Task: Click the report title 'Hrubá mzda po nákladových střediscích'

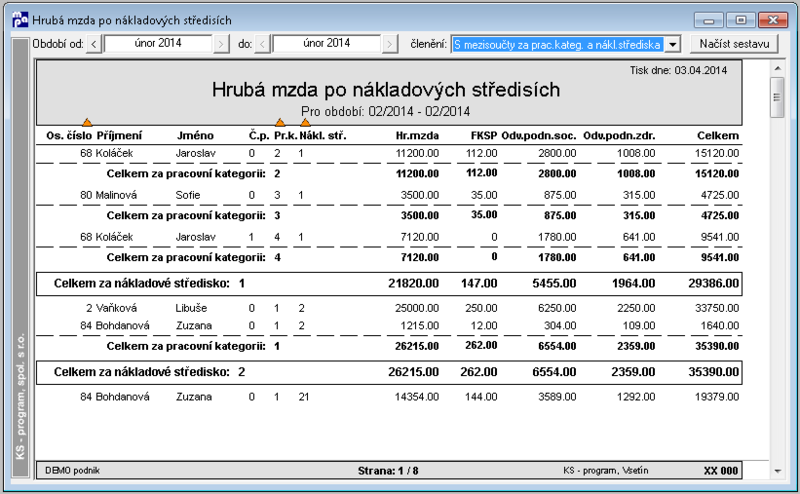Action: tap(386, 90)
